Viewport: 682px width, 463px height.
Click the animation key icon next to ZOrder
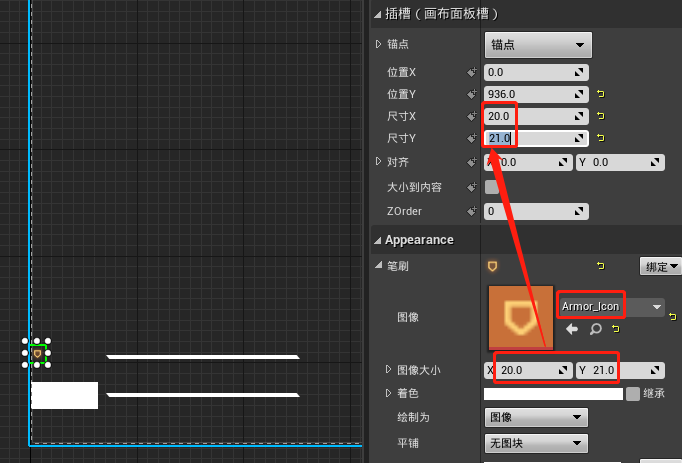(x=472, y=211)
